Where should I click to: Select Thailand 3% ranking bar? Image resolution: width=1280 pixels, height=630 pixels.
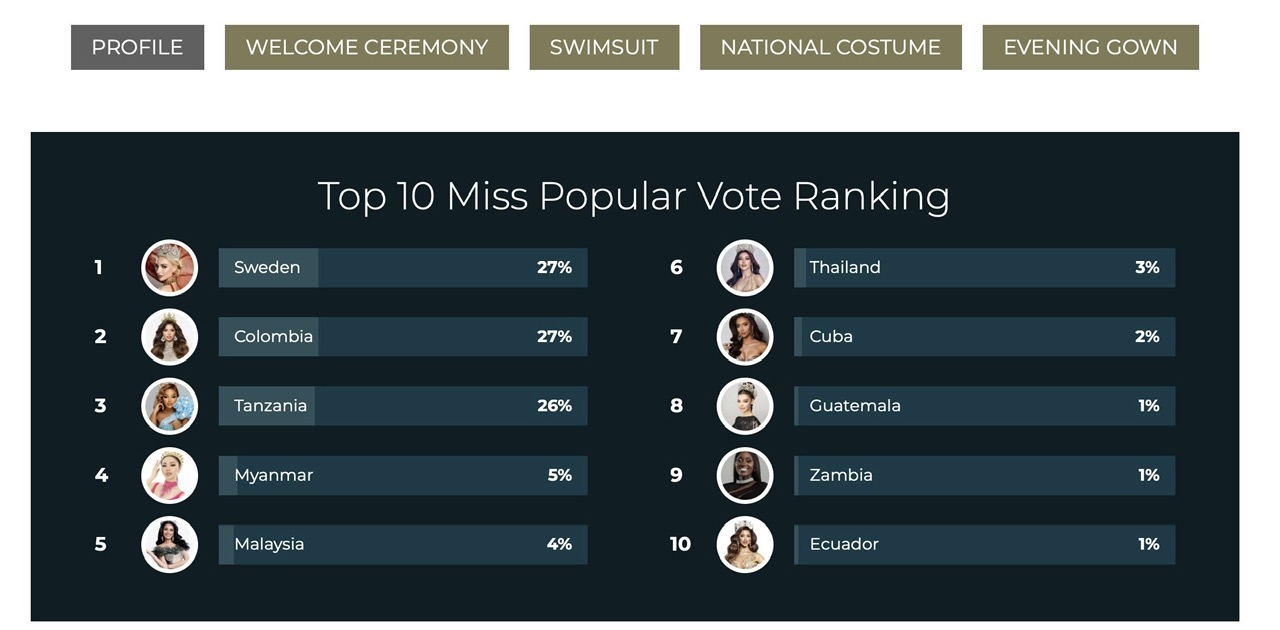(984, 267)
